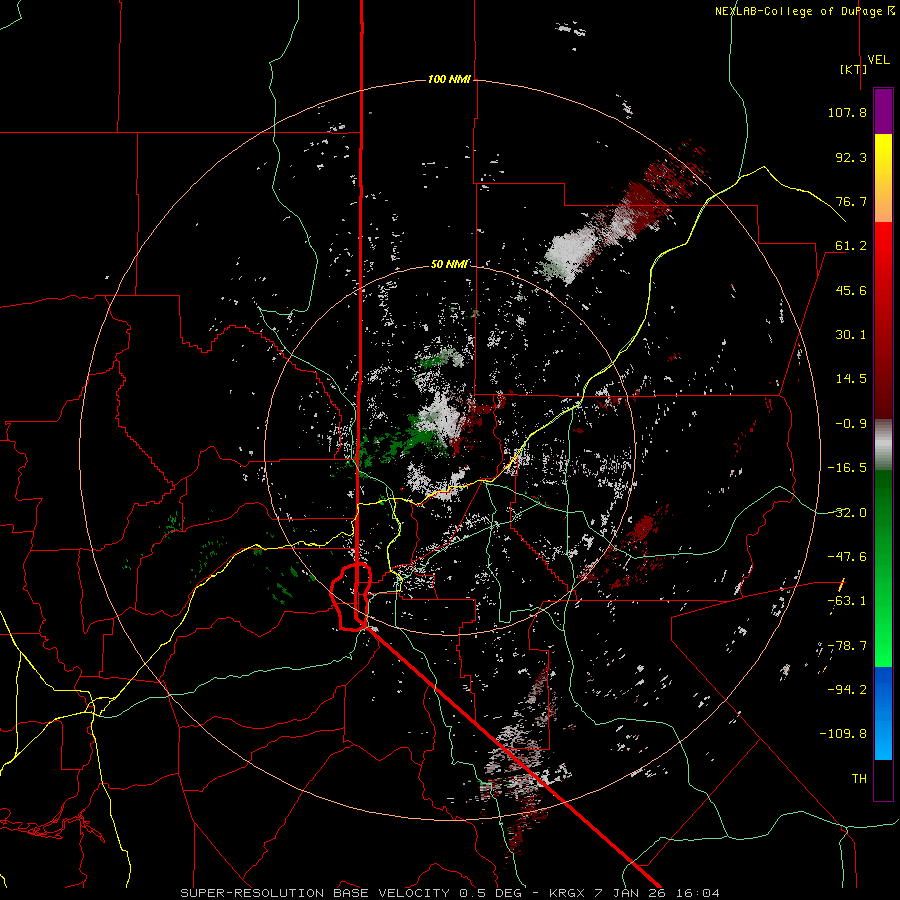The width and height of the screenshot is (900, 900).
Task: Click the 50 NMI range ring label
Action: coord(449,264)
